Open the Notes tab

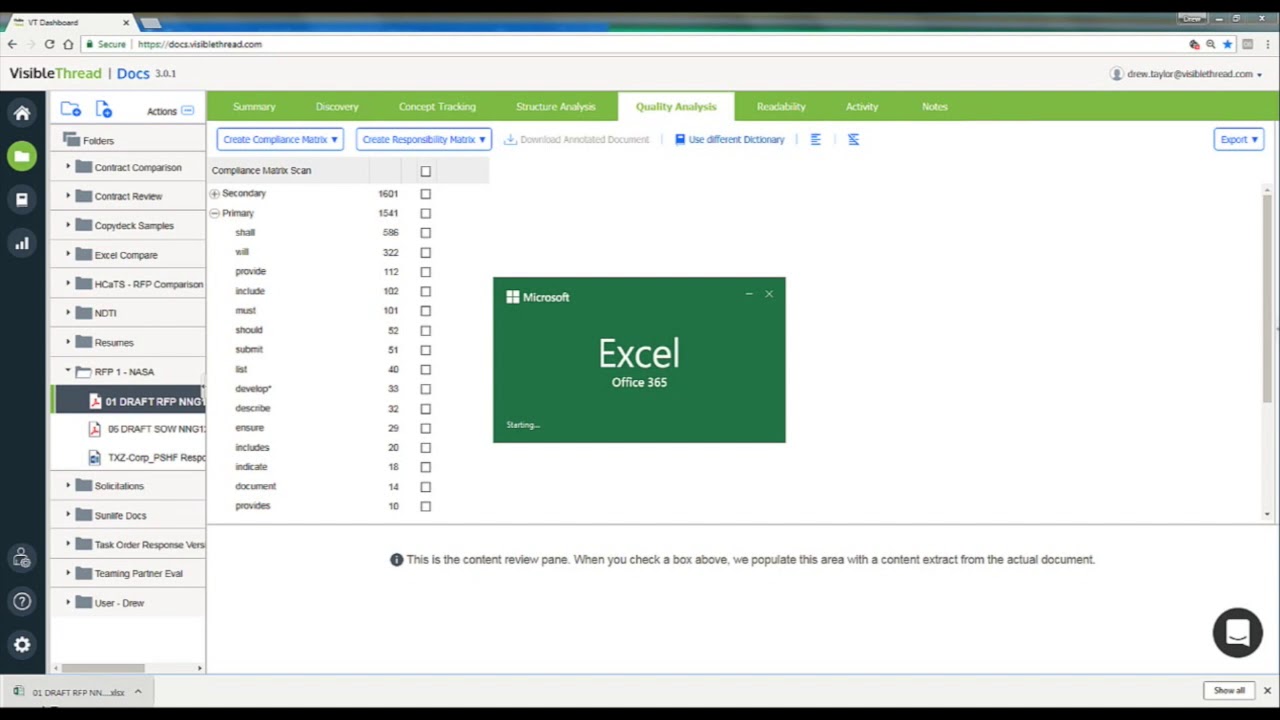[x=935, y=107]
